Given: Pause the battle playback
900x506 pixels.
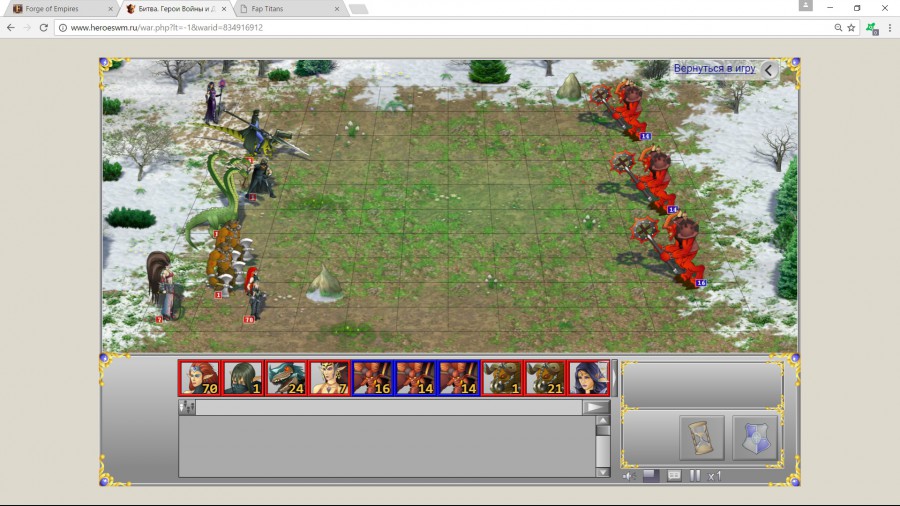Looking at the screenshot, I should click(695, 476).
